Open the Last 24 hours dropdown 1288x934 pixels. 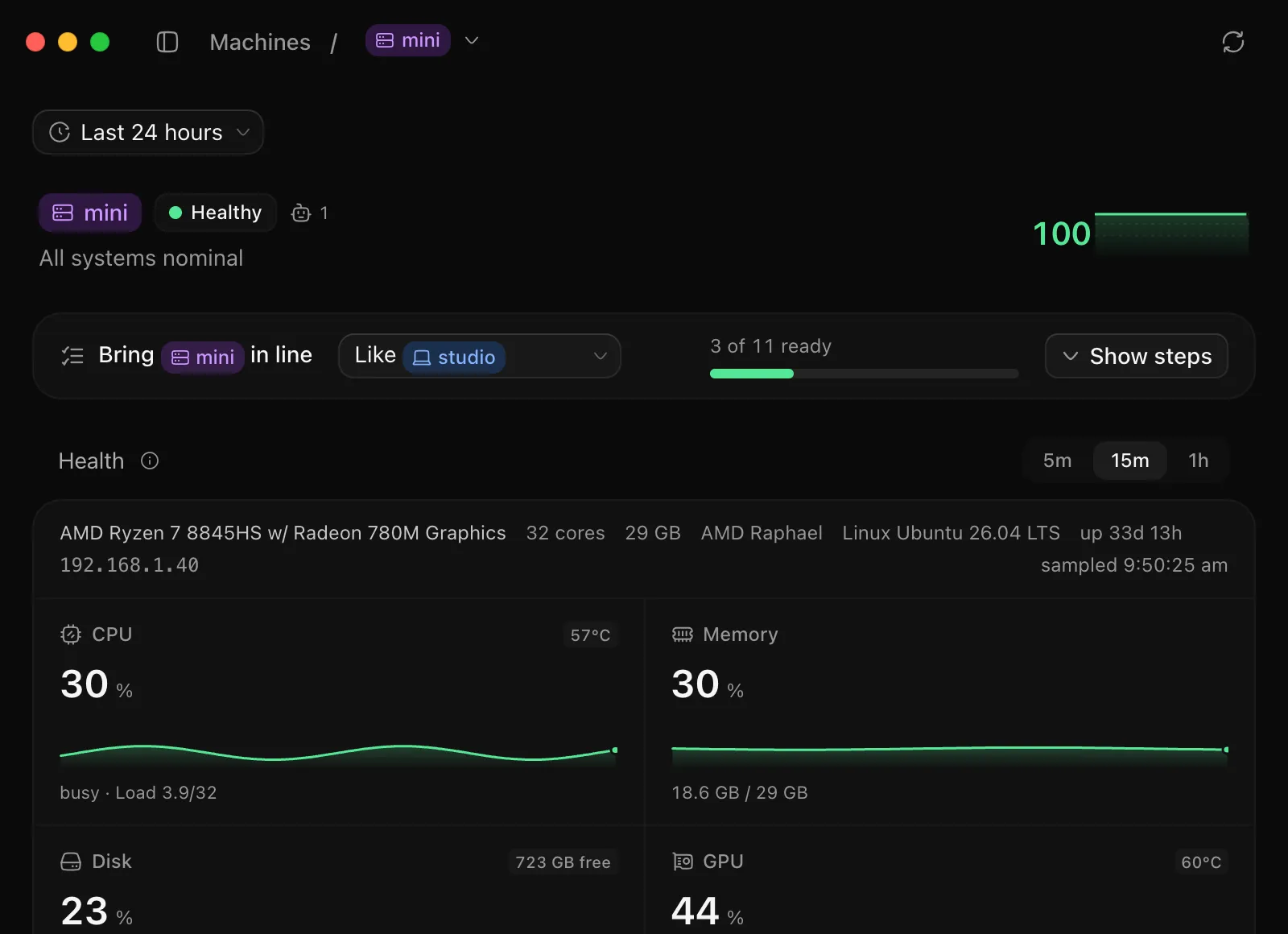(148, 132)
